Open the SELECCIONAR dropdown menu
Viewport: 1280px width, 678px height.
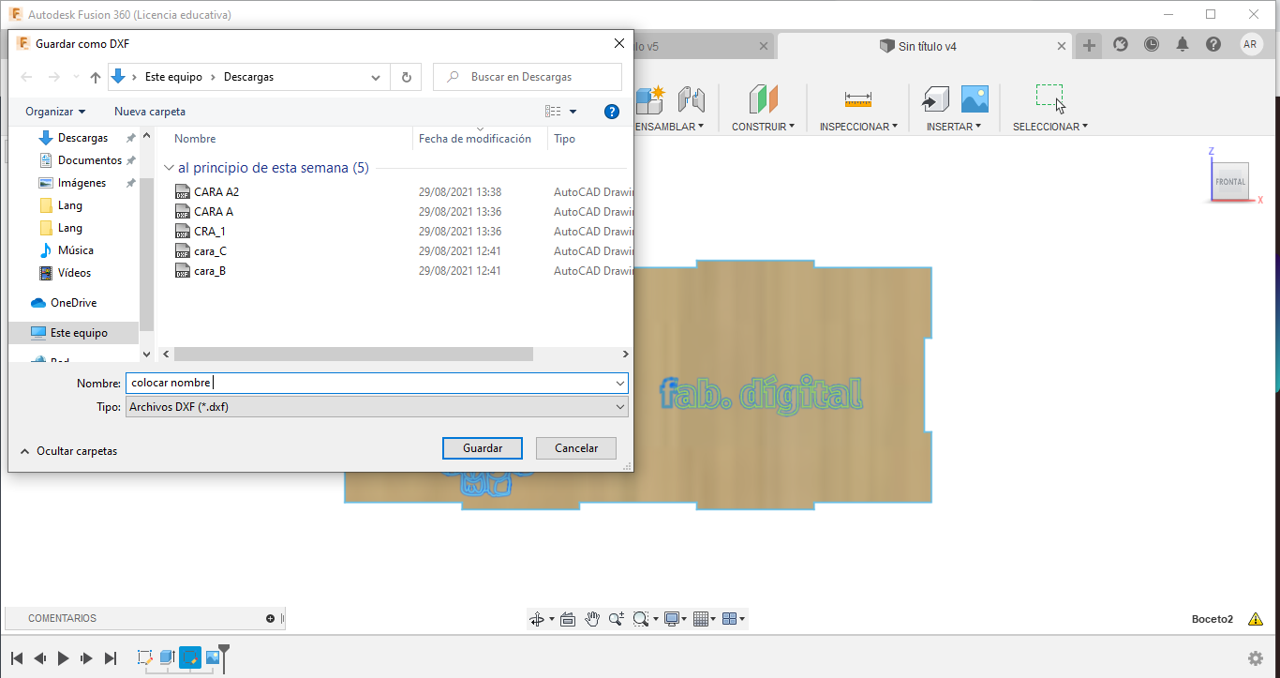click(1050, 127)
